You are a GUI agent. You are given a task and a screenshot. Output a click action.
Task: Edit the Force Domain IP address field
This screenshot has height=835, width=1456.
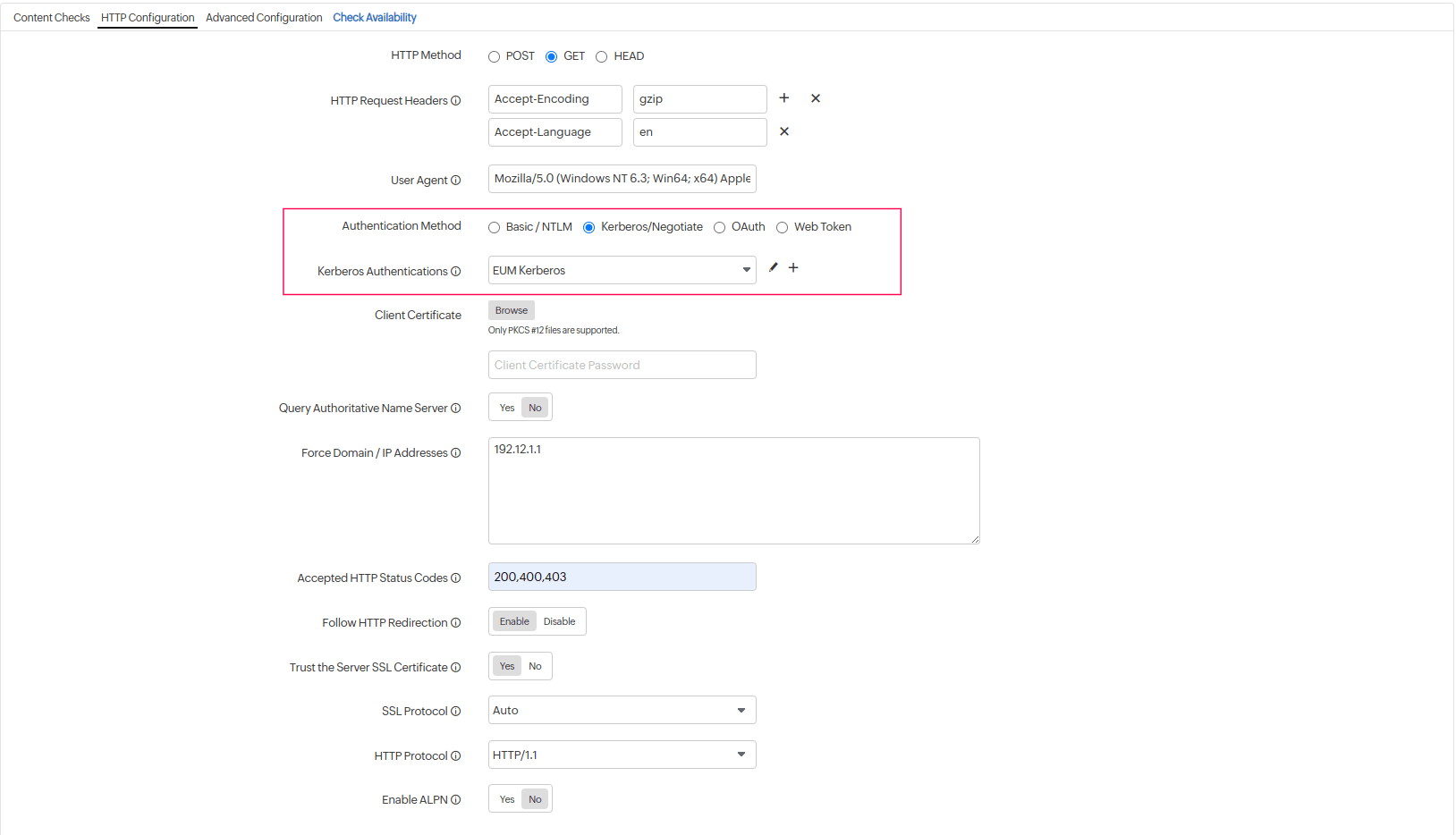(x=733, y=490)
